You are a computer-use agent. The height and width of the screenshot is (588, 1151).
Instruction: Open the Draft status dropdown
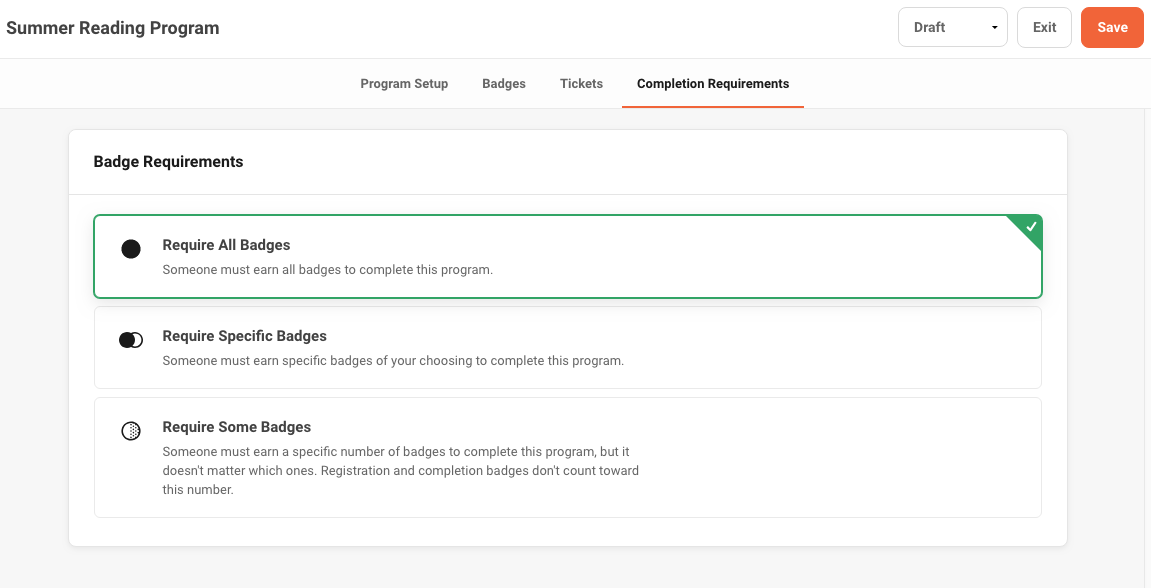[953, 27]
